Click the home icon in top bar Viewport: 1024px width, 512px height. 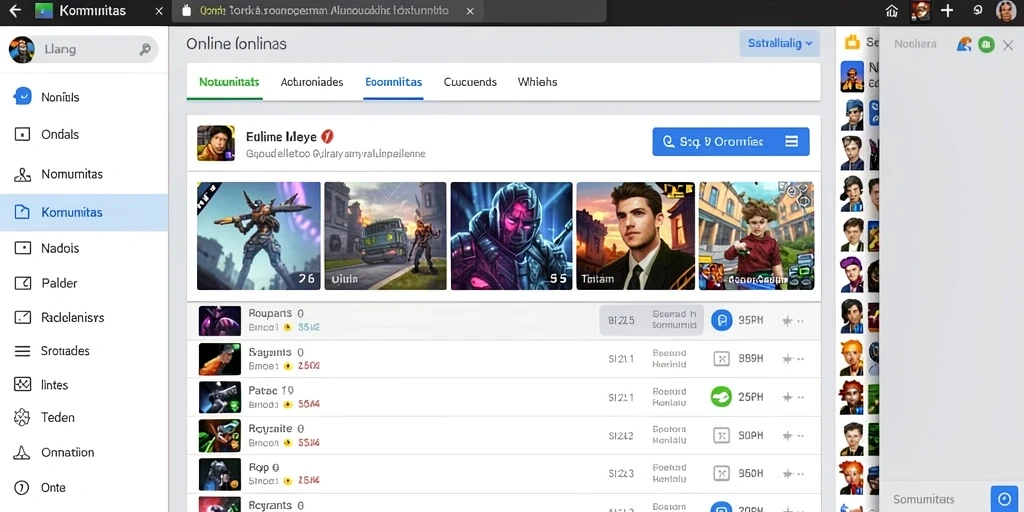pos(891,10)
